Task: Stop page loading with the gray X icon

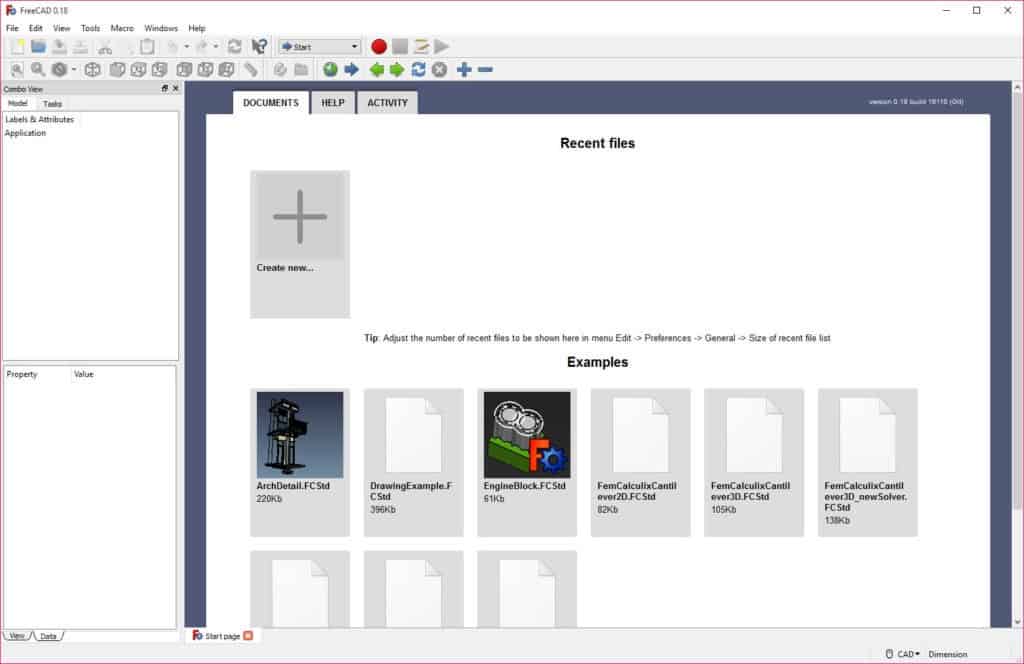Action: click(x=440, y=69)
